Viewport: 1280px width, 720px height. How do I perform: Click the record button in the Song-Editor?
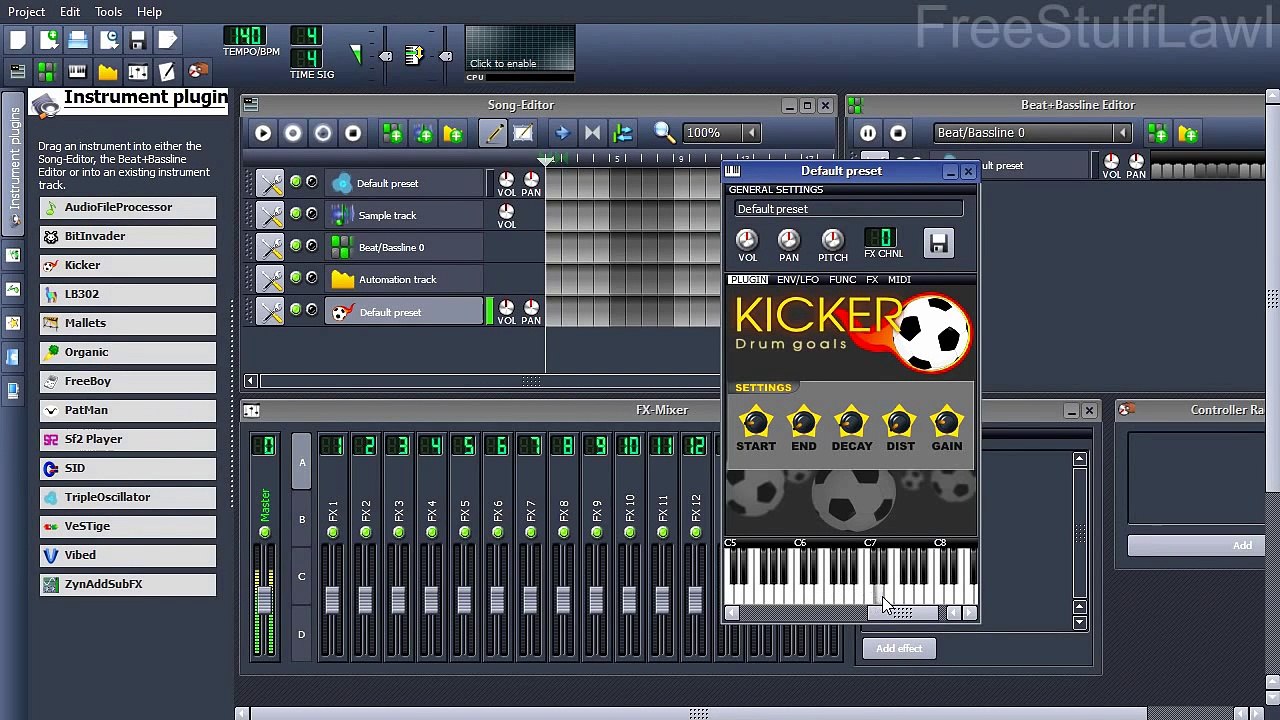tap(293, 133)
